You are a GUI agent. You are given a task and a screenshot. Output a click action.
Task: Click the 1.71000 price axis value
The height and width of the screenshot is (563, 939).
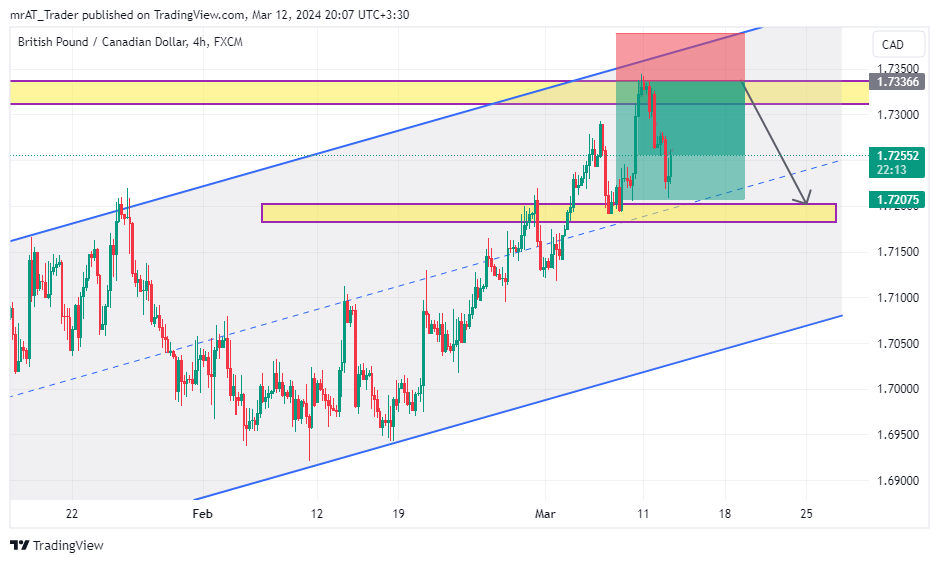898,298
